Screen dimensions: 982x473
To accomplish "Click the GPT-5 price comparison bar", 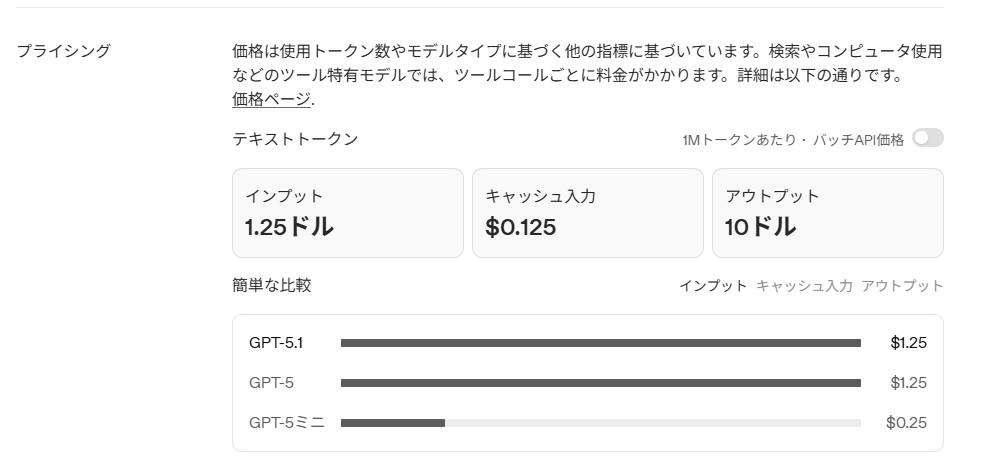I will point(600,383).
